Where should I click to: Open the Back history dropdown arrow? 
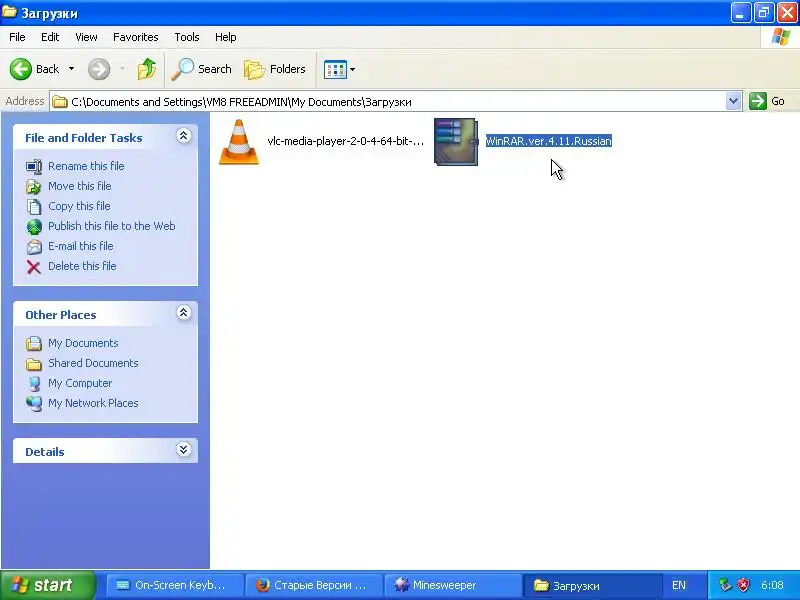point(71,69)
